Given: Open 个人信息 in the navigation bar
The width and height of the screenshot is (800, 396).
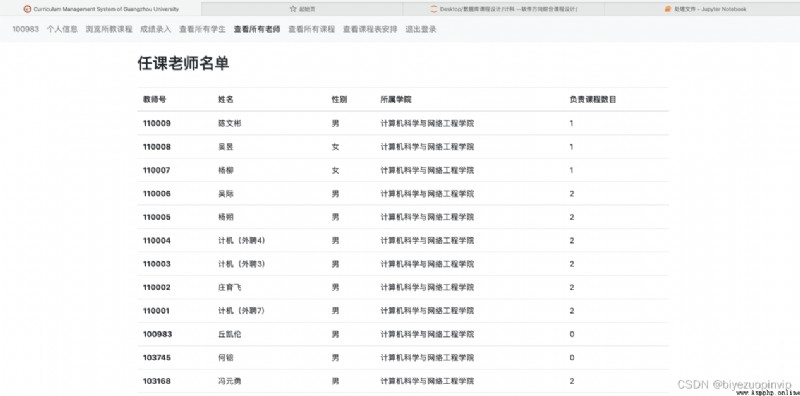Looking at the screenshot, I should tap(62, 29).
